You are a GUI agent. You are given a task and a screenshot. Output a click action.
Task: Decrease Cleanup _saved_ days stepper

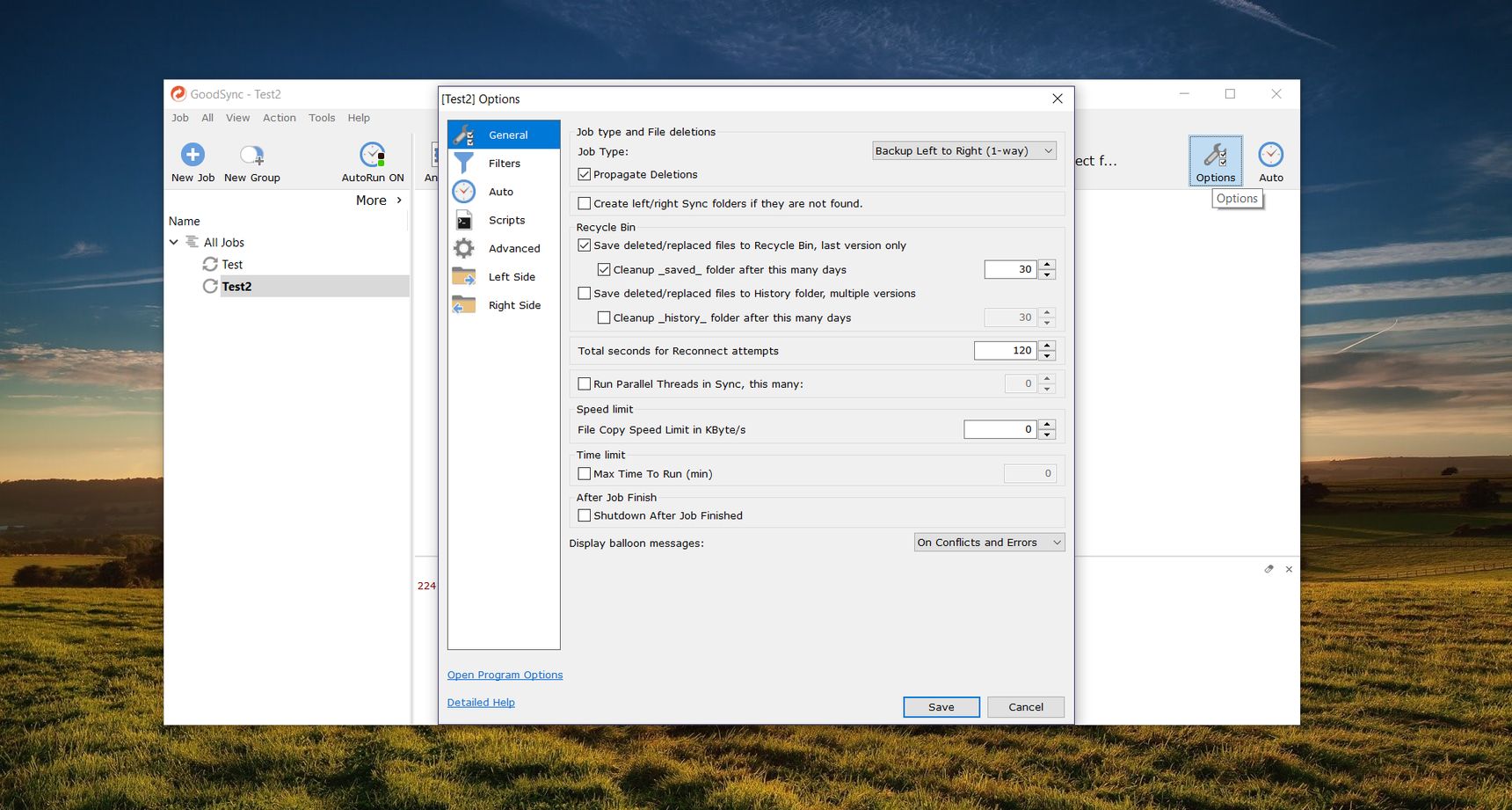click(x=1047, y=274)
